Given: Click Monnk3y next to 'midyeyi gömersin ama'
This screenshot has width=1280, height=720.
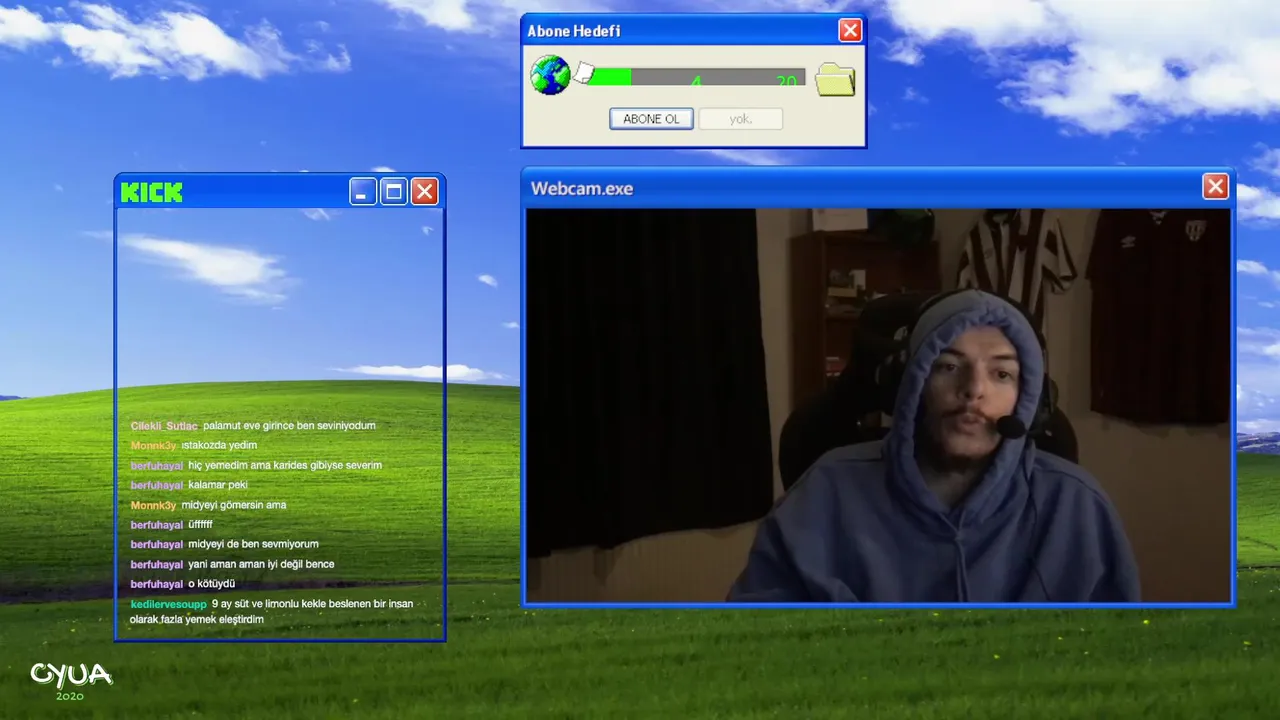Looking at the screenshot, I should (153, 505).
